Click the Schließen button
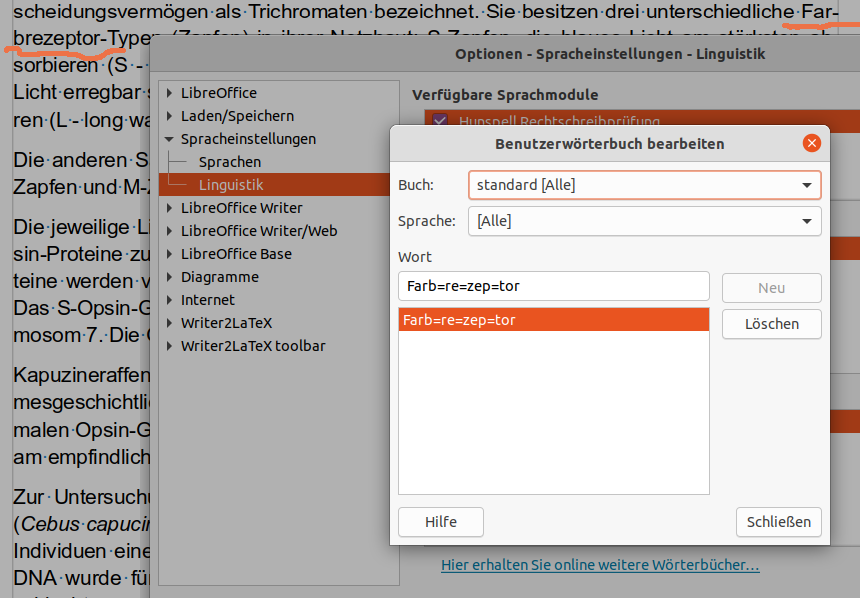The height and width of the screenshot is (598, 860). pyautogui.click(x=778, y=522)
